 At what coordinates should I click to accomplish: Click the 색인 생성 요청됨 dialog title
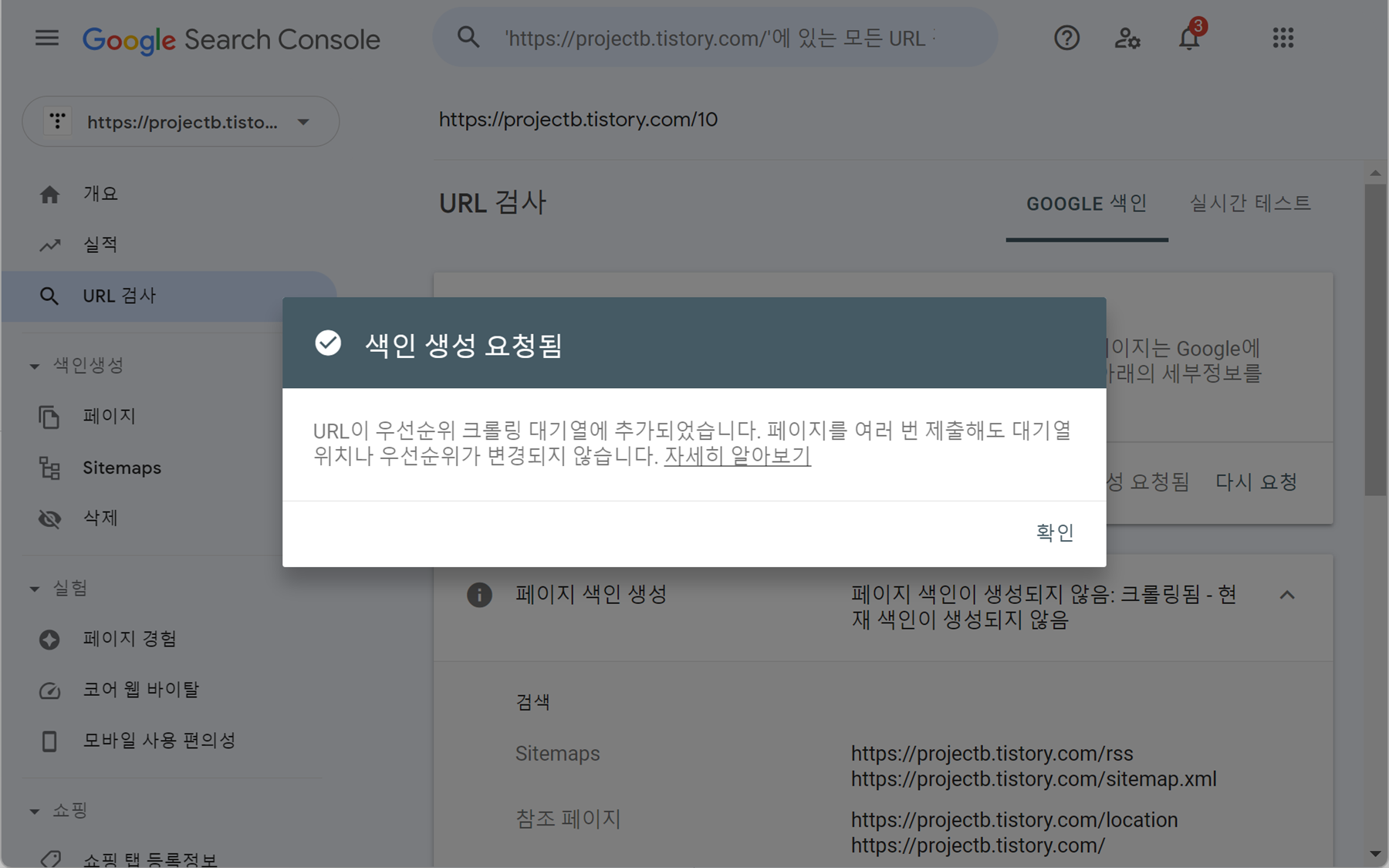pos(463,344)
